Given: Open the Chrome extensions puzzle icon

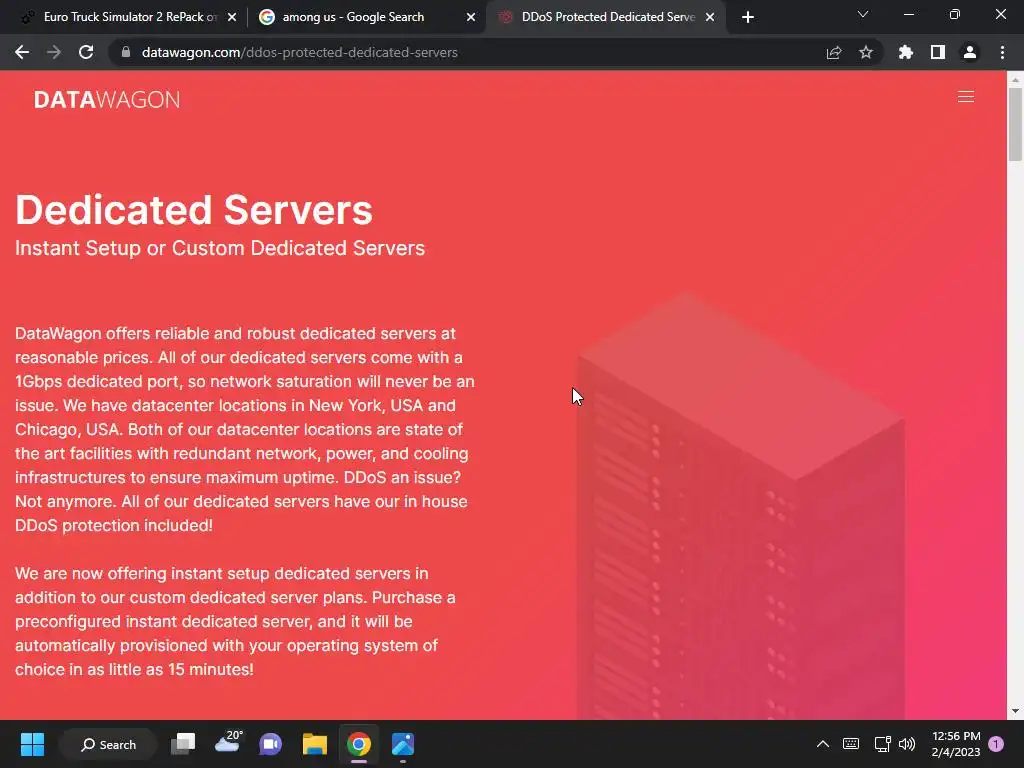Looking at the screenshot, I should pos(905,52).
